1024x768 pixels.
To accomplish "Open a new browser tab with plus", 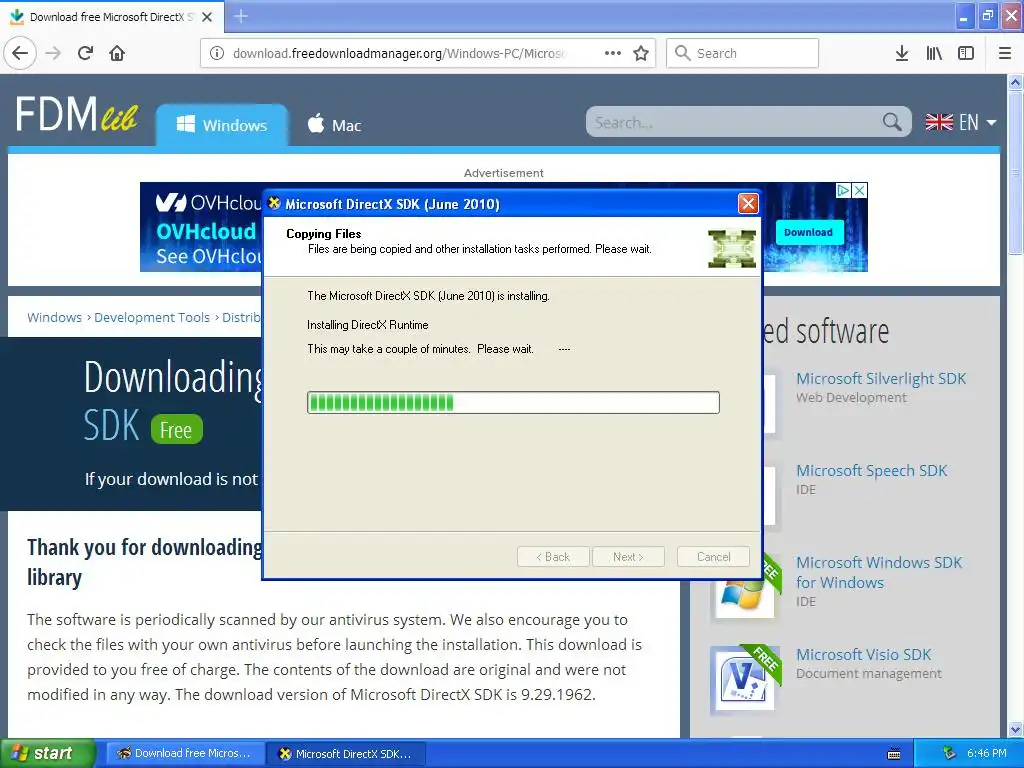I will [241, 16].
